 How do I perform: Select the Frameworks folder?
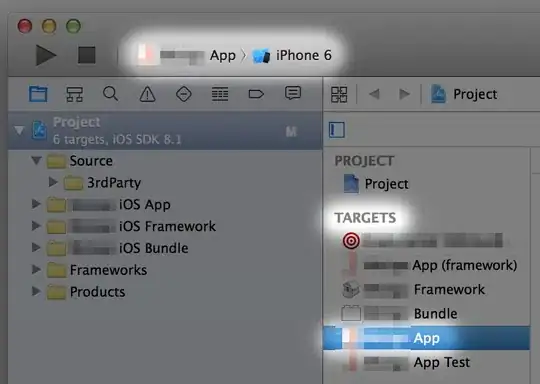97,270
